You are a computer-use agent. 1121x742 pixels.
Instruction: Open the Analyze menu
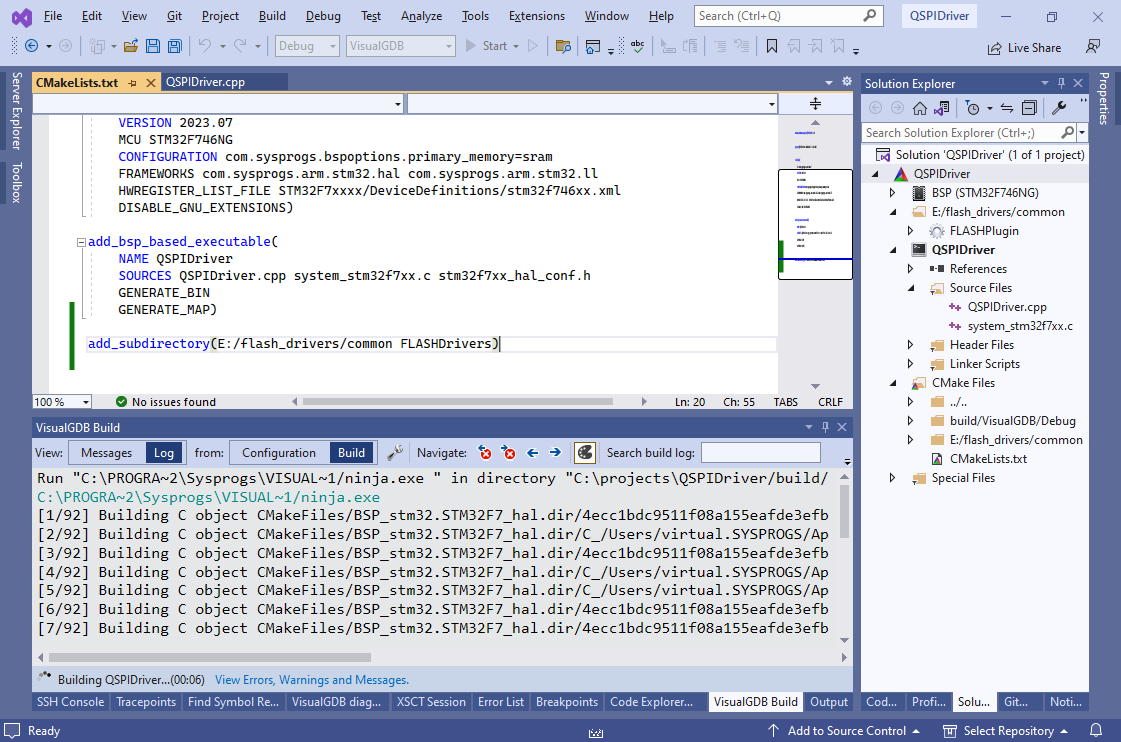pyautogui.click(x=421, y=16)
